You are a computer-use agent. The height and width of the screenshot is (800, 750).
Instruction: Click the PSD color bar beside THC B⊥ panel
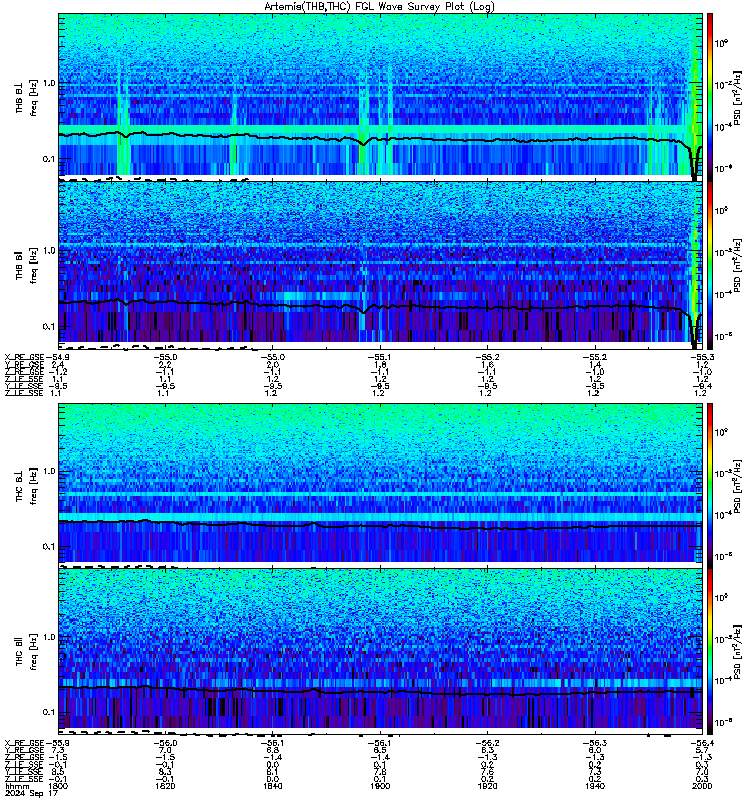[x=710, y=485]
